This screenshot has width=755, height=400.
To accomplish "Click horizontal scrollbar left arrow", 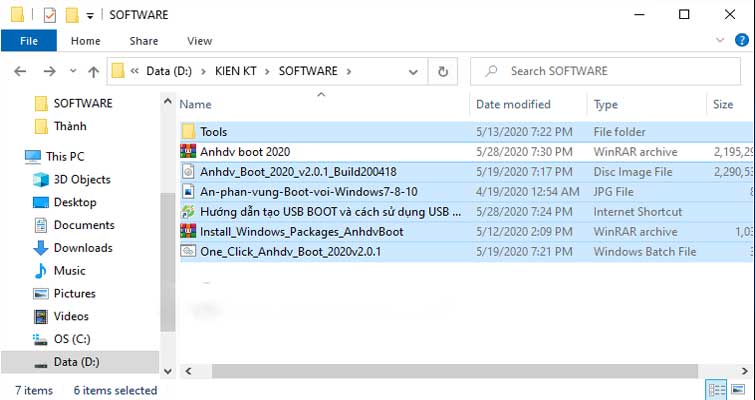I will coord(189,371).
